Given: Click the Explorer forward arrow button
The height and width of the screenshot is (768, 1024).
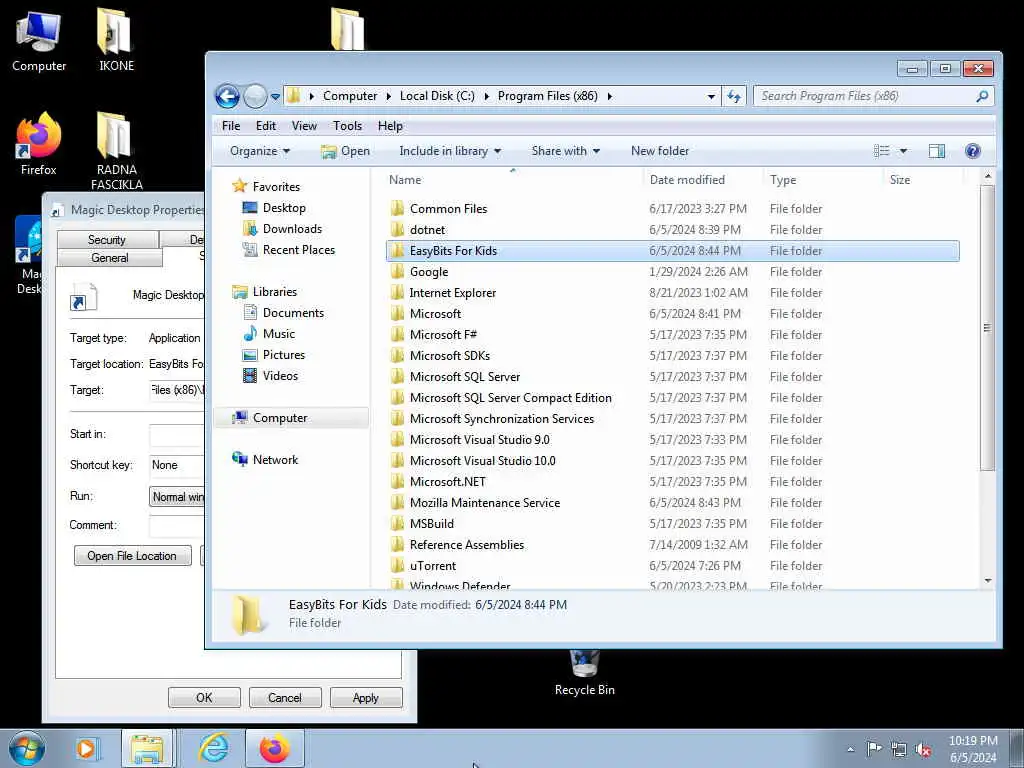Looking at the screenshot, I should (x=255, y=97).
